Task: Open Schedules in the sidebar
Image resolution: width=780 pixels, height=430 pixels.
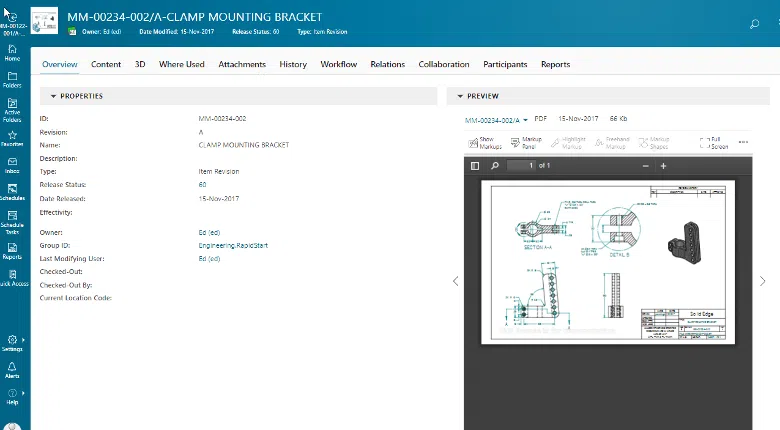Action: tap(12, 192)
